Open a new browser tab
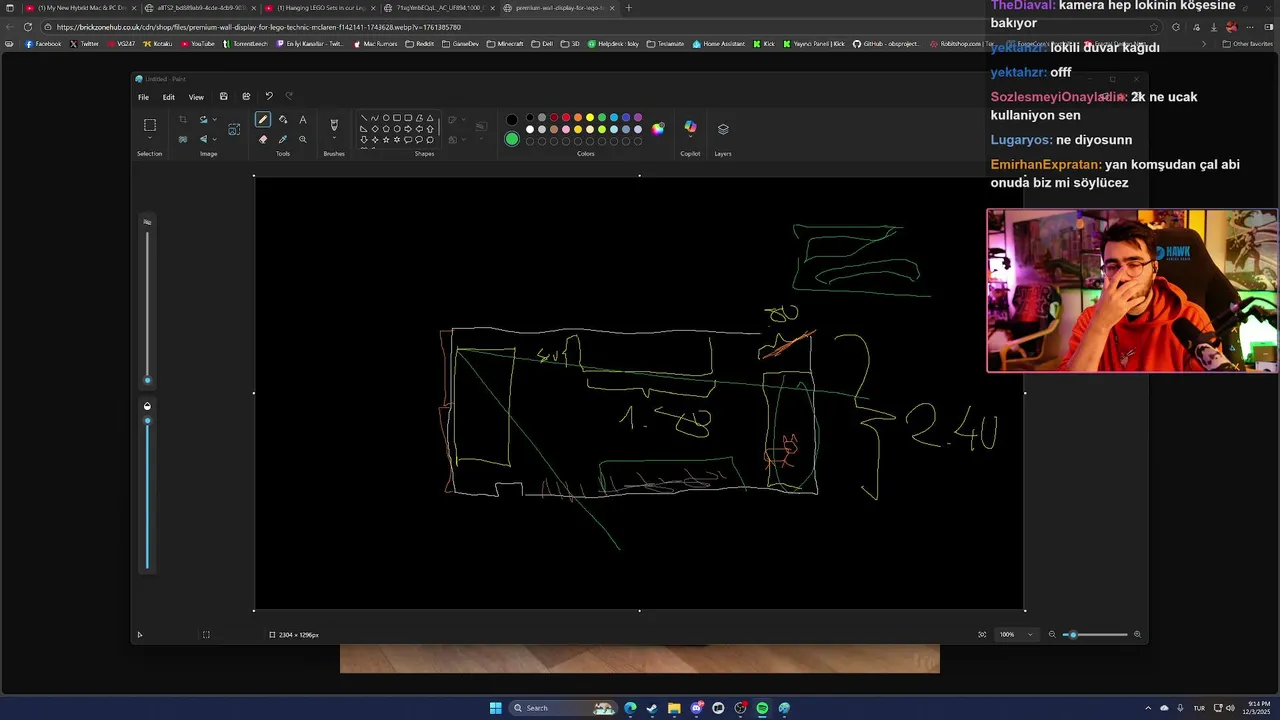This screenshot has width=1280, height=720. tap(628, 8)
